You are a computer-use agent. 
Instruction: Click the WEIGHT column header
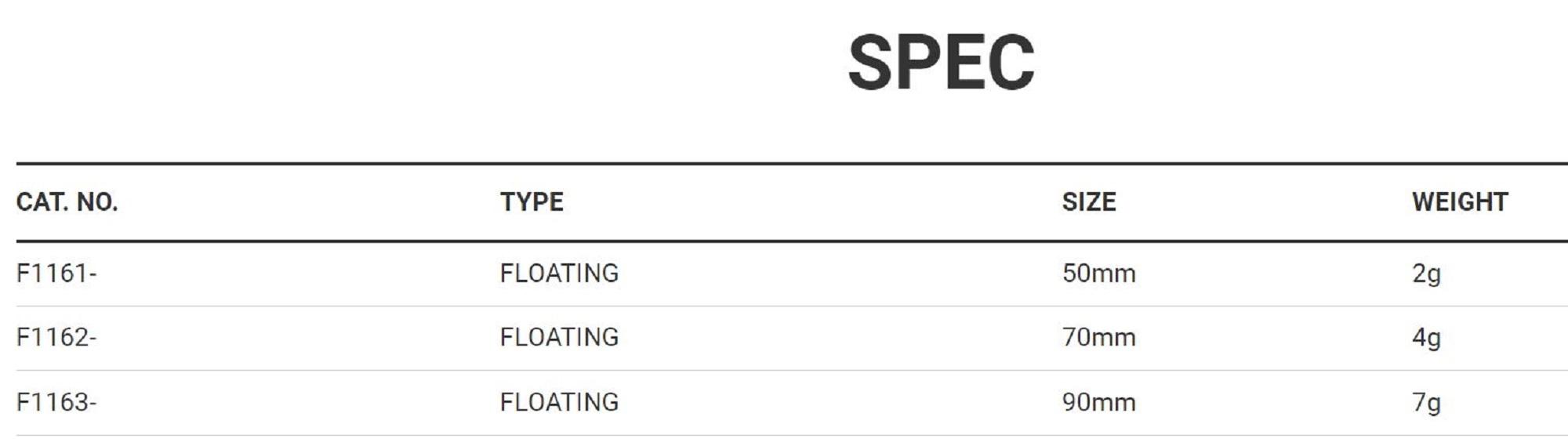tap(1460, 202)
